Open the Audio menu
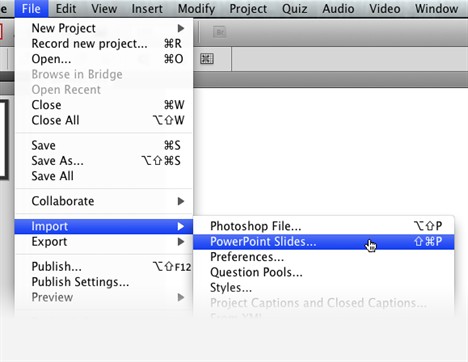468x362 pixels. [x=338, y=9]
